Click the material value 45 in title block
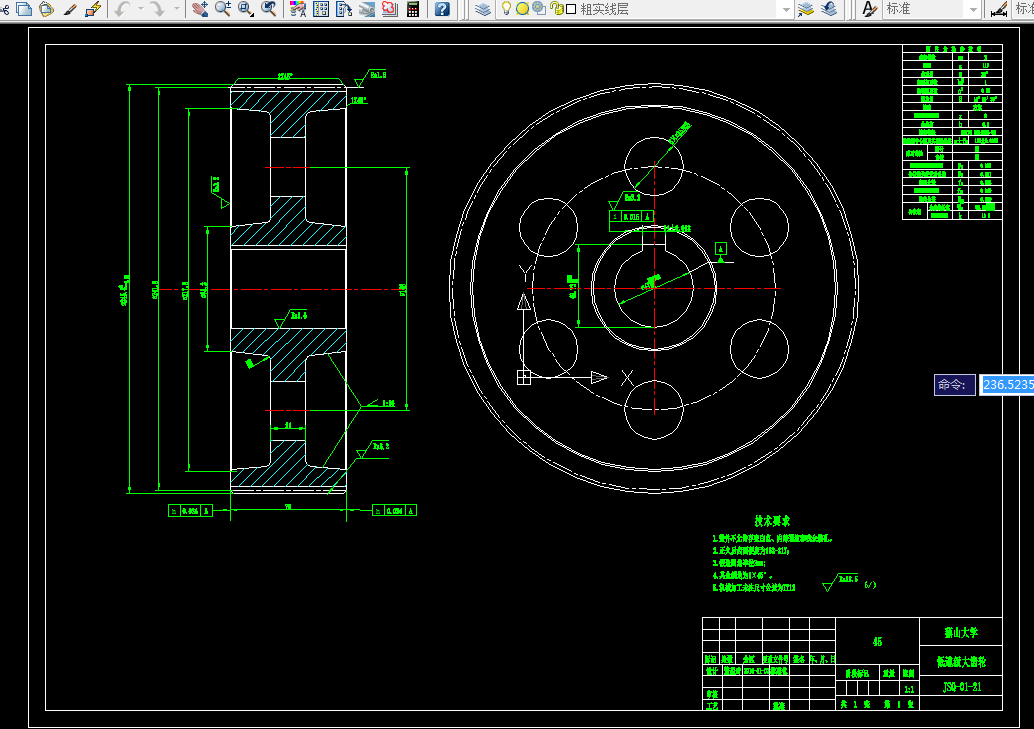The width and height of the screenshot is (1034, 729). 877,642
